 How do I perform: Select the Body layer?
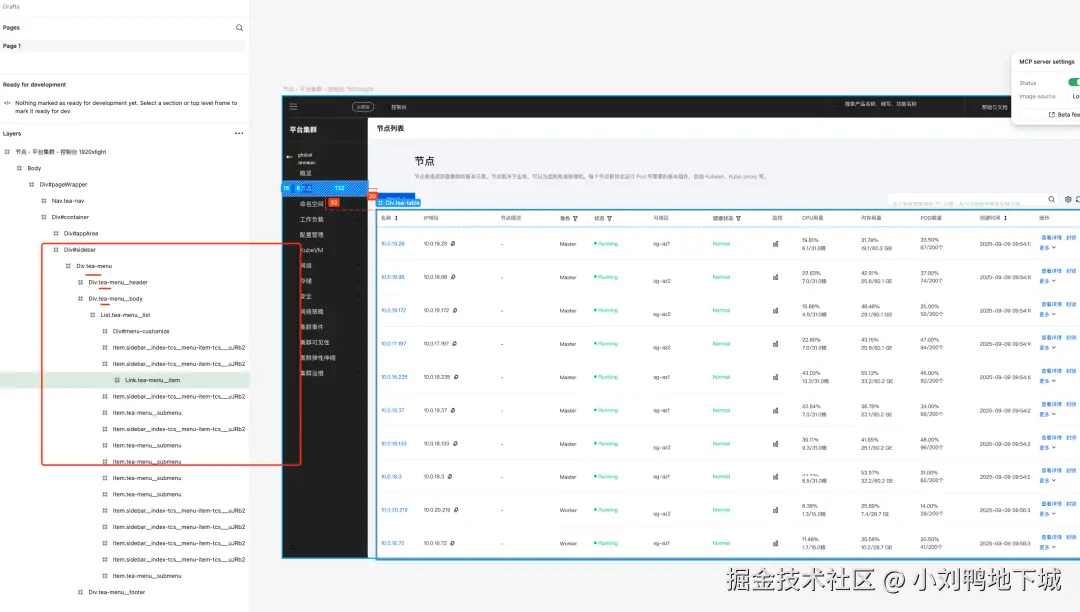(34, 168)
